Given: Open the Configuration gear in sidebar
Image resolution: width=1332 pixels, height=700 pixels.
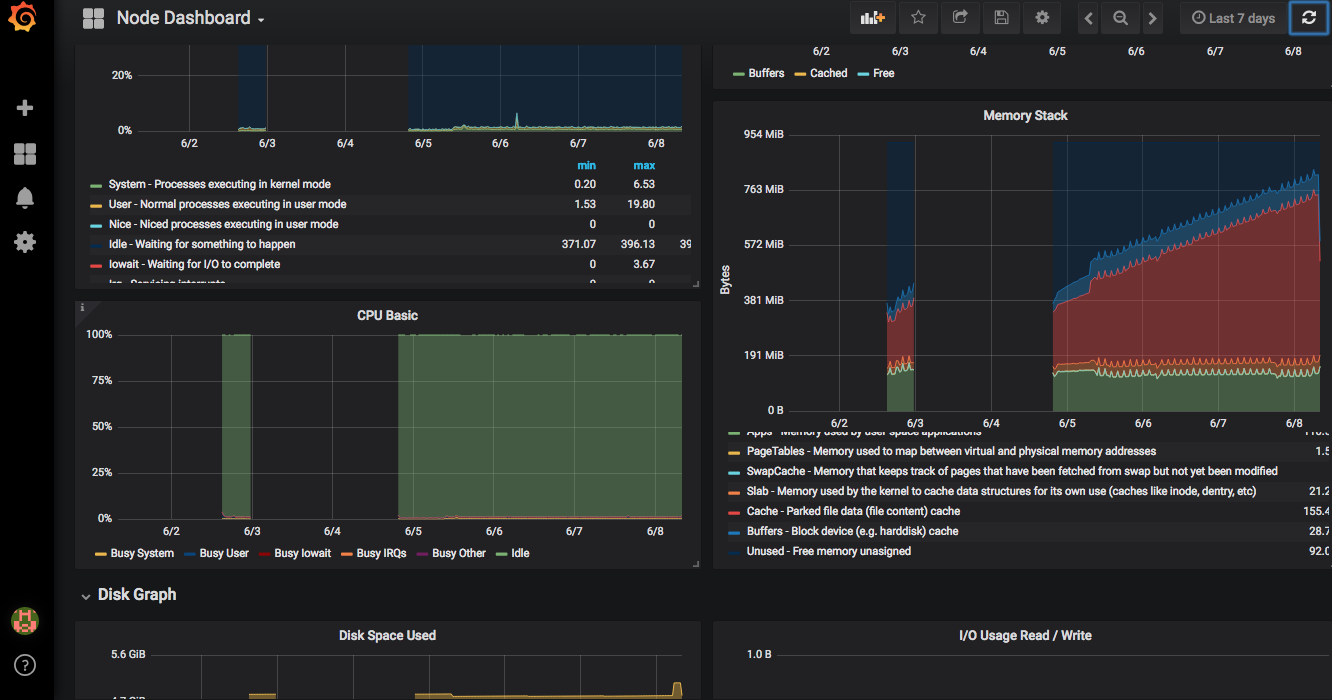Looking at the screenshot, I should [25, 242].
